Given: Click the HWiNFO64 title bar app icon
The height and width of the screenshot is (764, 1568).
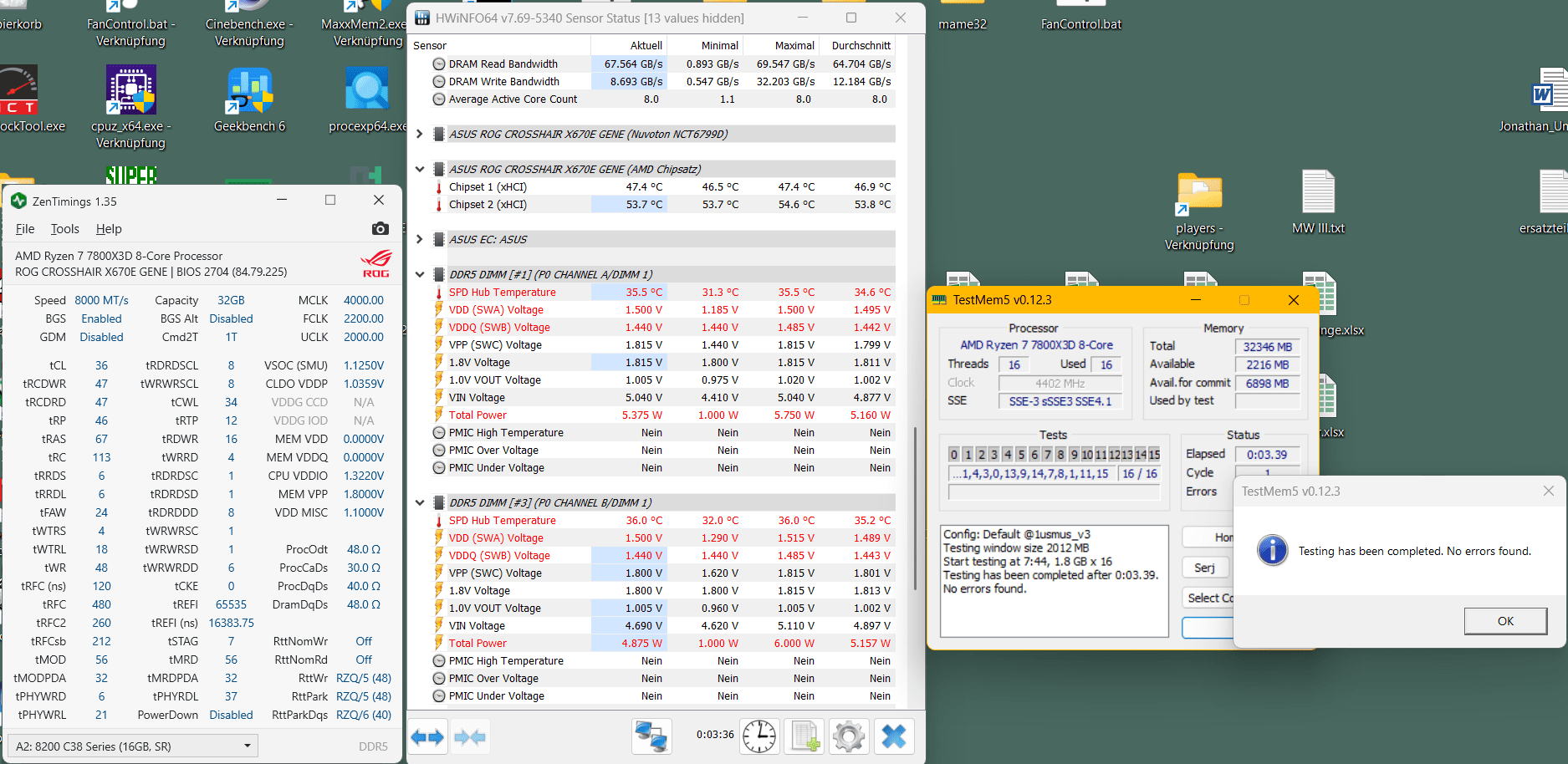Looking at the screenshot, I should [x=422, y=18].
